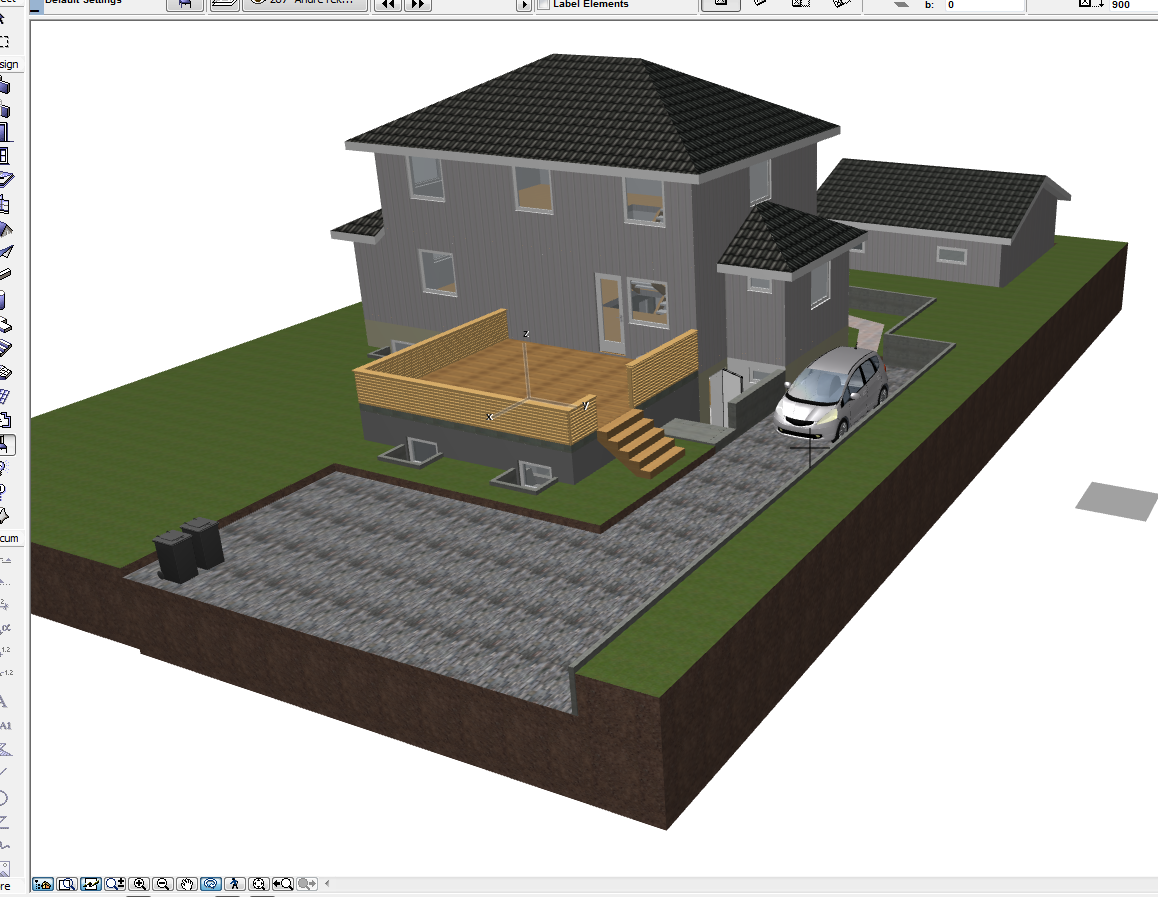Select the Pan hand tool

click(x=187, y=884)
